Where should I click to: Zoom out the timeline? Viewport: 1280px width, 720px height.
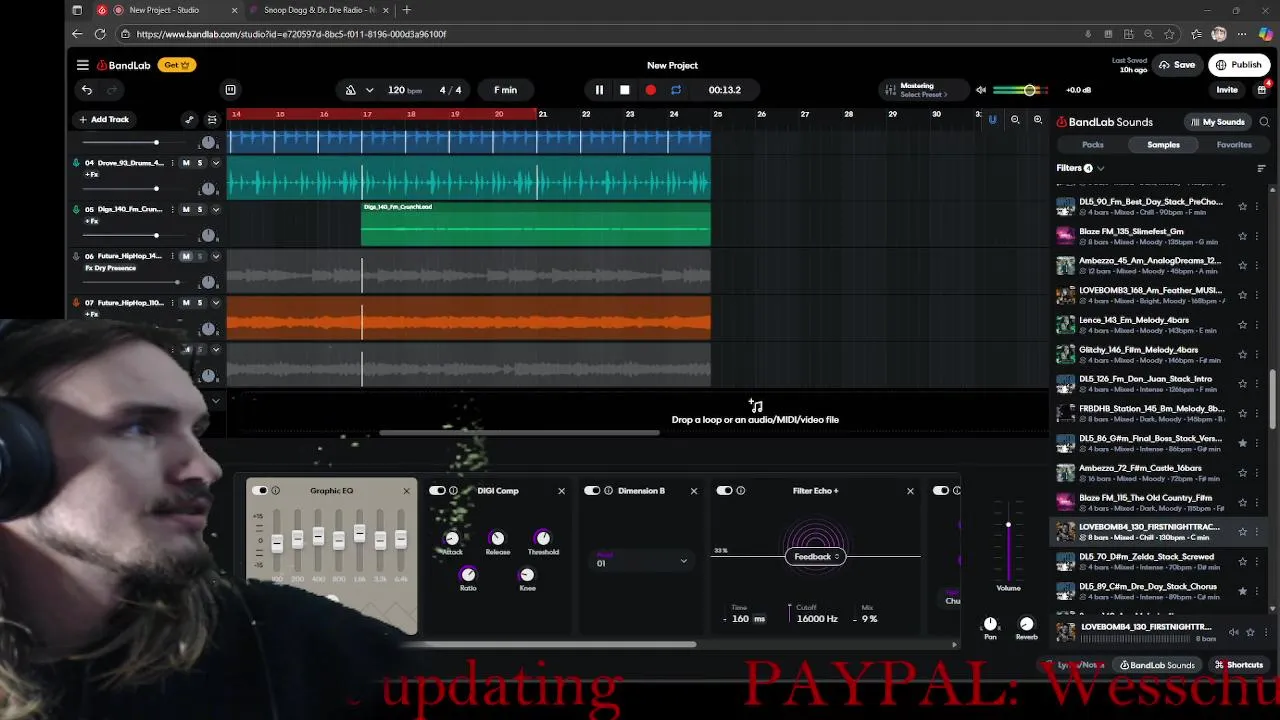click(x=1015, y=120)
